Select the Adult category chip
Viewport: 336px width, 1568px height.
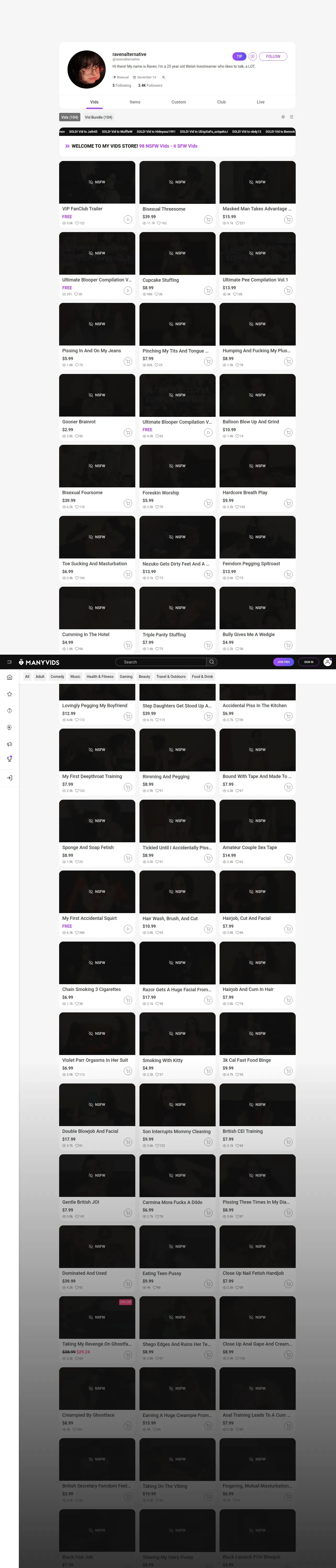point(40,676)
